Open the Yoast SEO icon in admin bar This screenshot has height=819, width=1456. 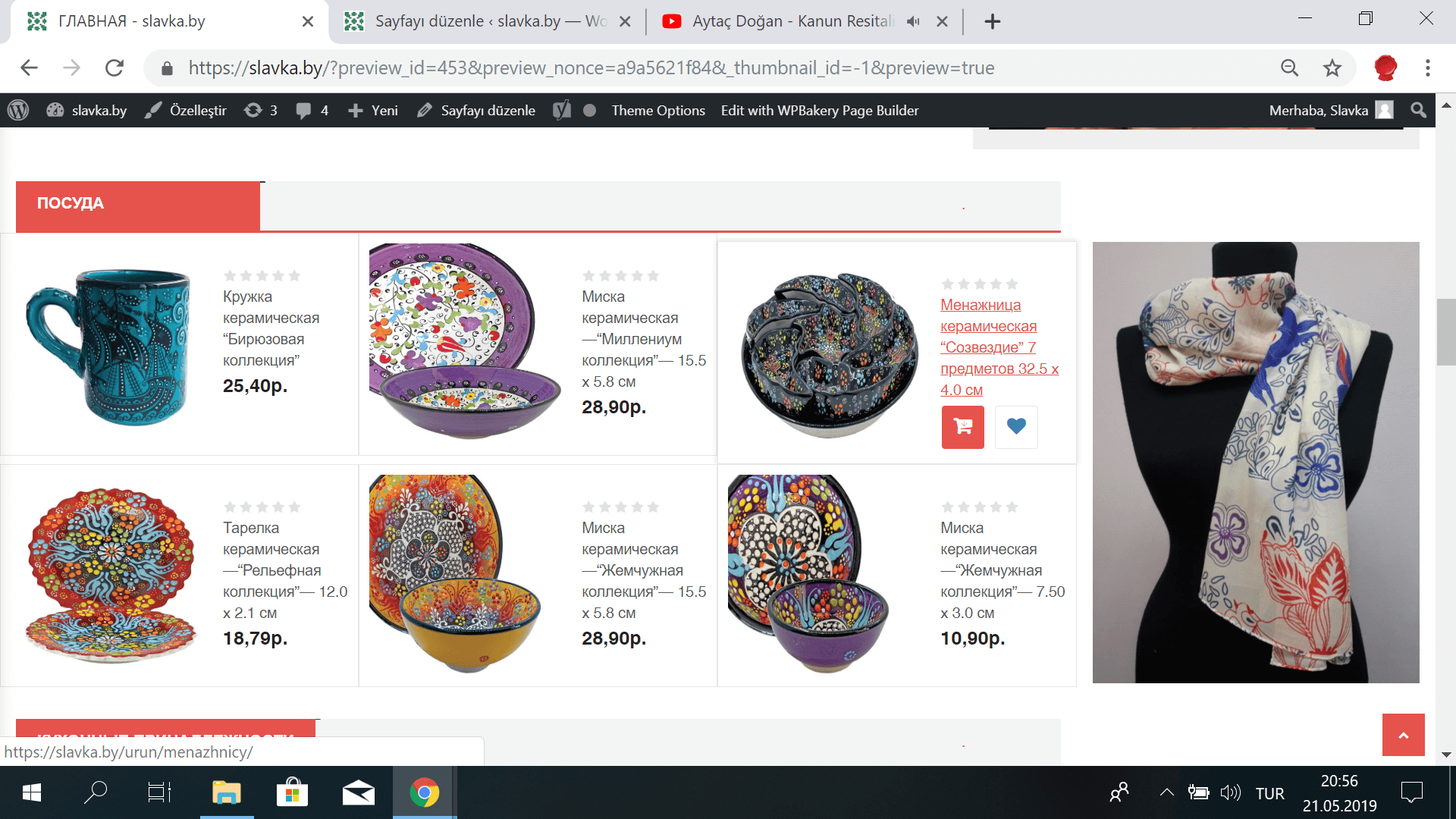[562, 111]
